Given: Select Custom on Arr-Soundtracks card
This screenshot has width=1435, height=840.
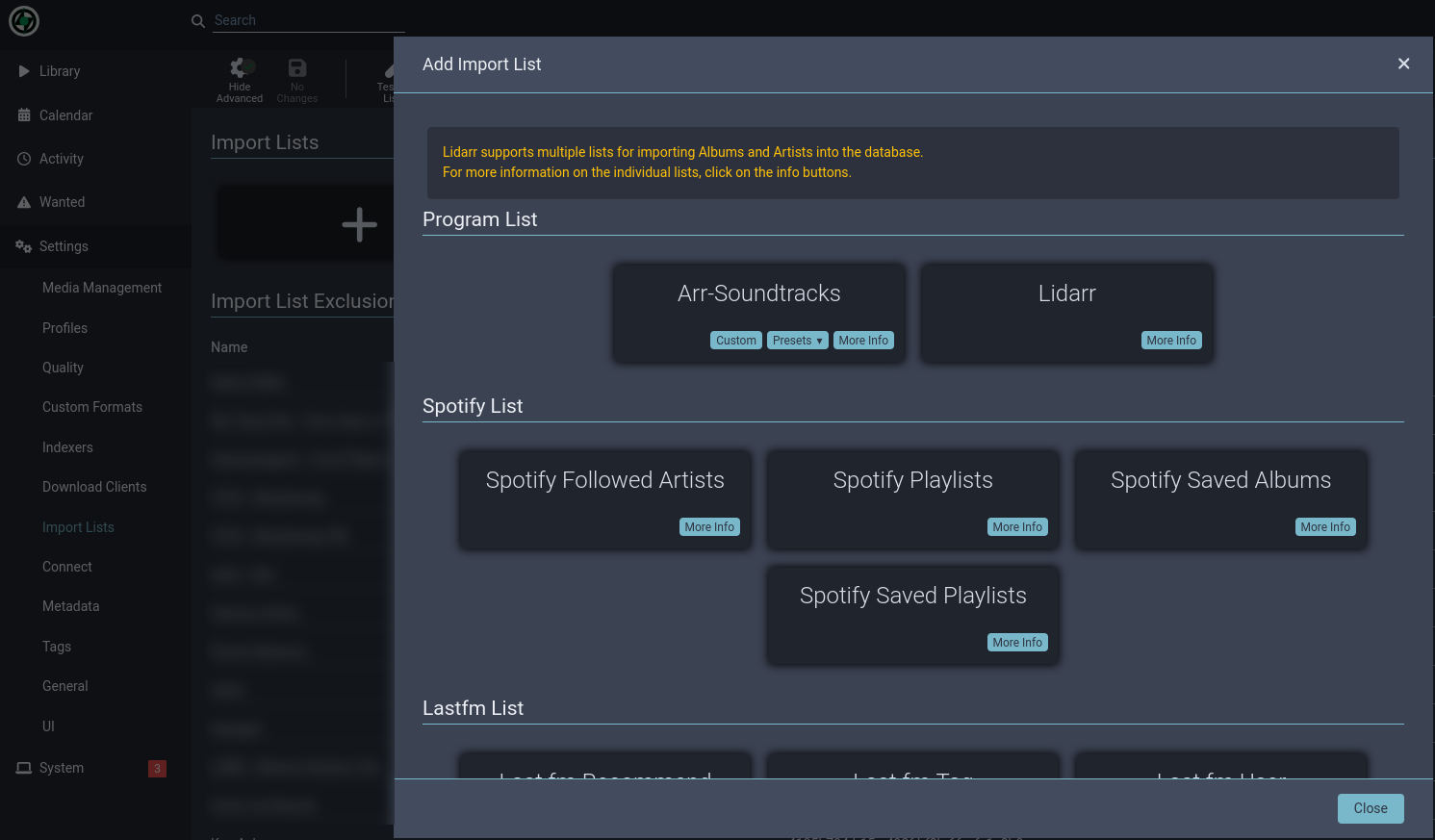Looking at the screenshot, I should click(736, 341).
